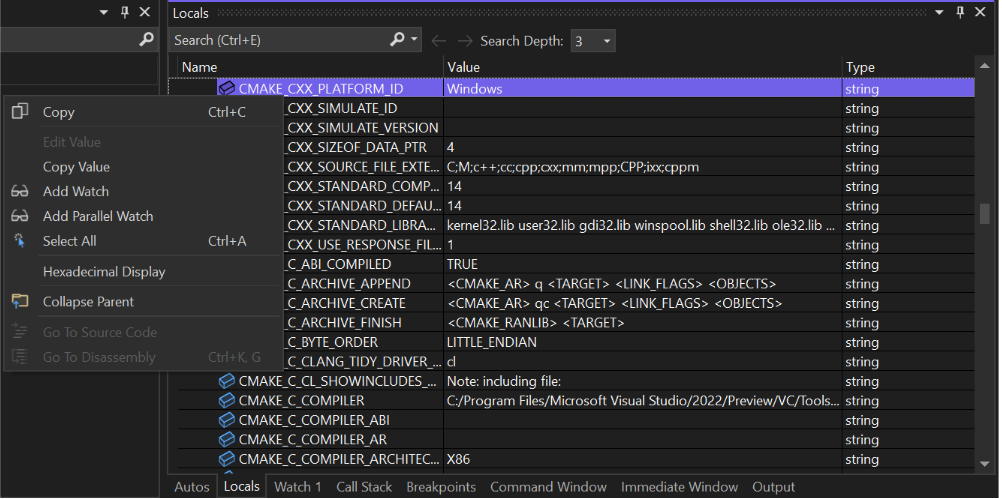Choose Copy Value from the context menu
The image size is (1002, 499).
[x=76, y=167]
